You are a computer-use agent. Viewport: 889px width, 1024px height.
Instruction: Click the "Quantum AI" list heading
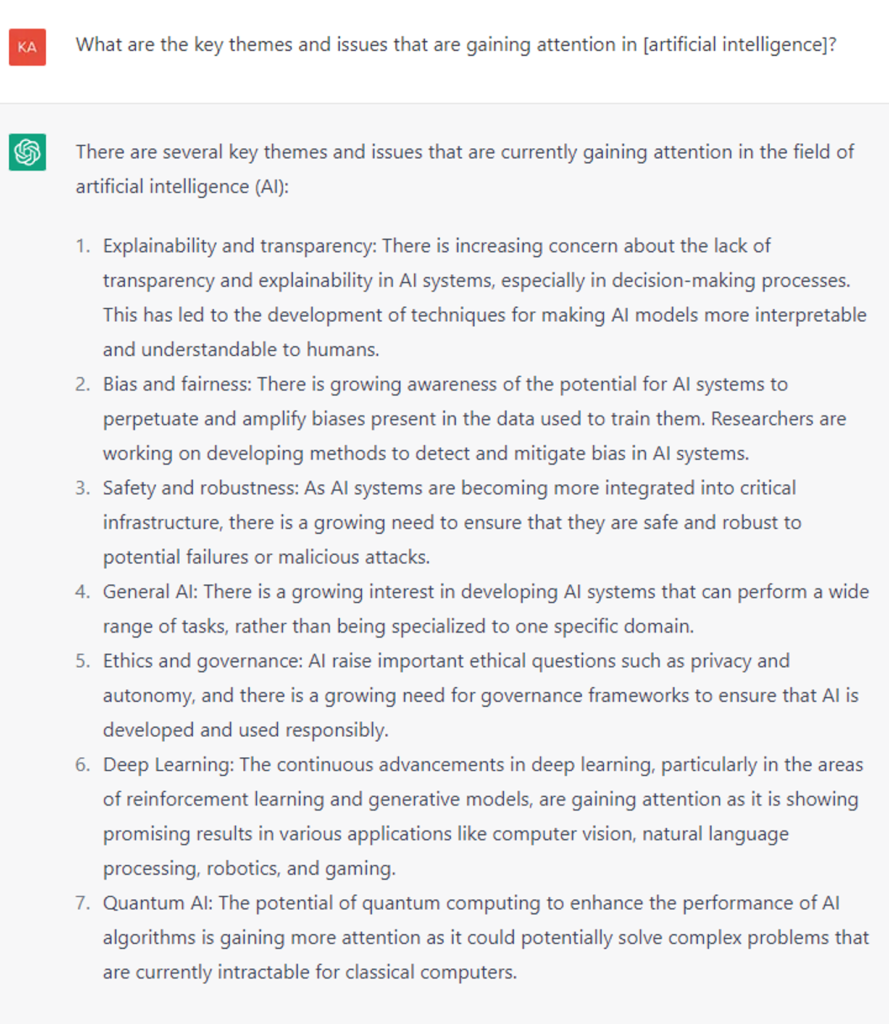tap(156, 904)
